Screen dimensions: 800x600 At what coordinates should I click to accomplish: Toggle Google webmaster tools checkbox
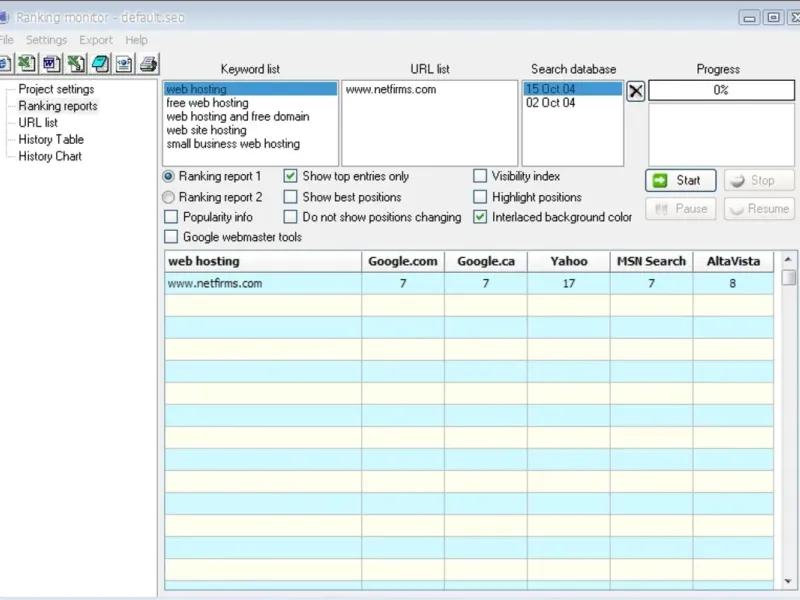point(172,237)
